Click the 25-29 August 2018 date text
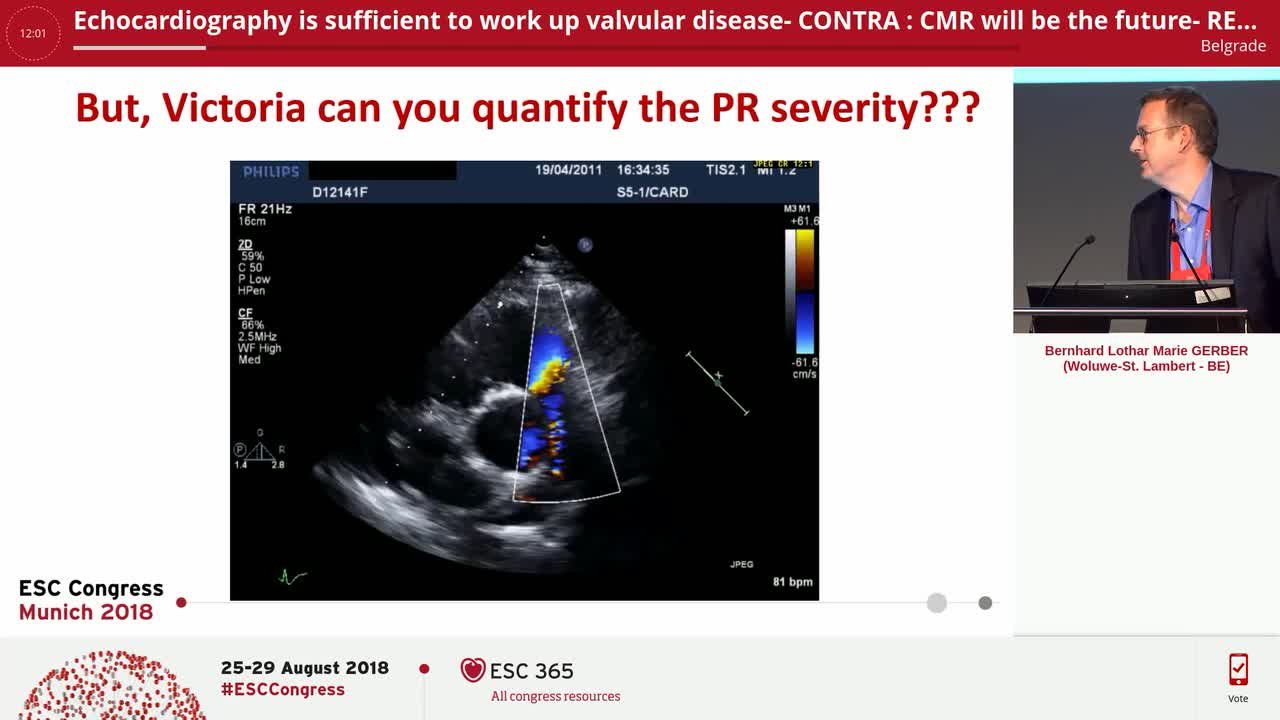Screen dimensions: 1280x720 coord(305,668)
